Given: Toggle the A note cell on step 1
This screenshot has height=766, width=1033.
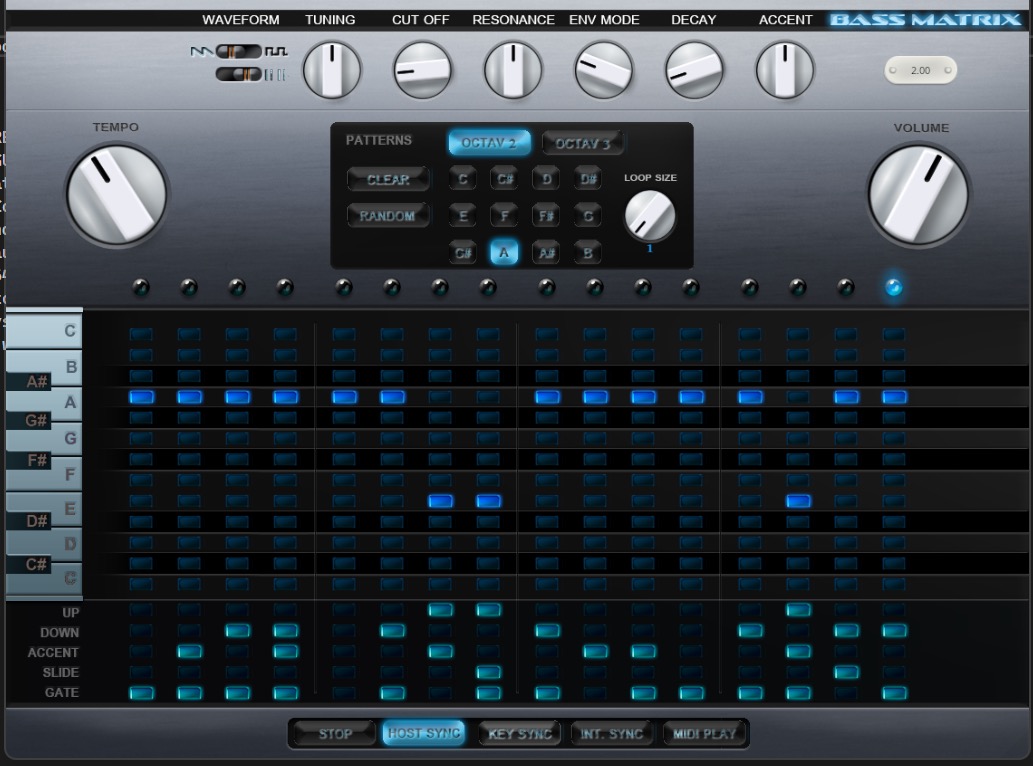Looking at the screenshot, I should coord(141,397).
